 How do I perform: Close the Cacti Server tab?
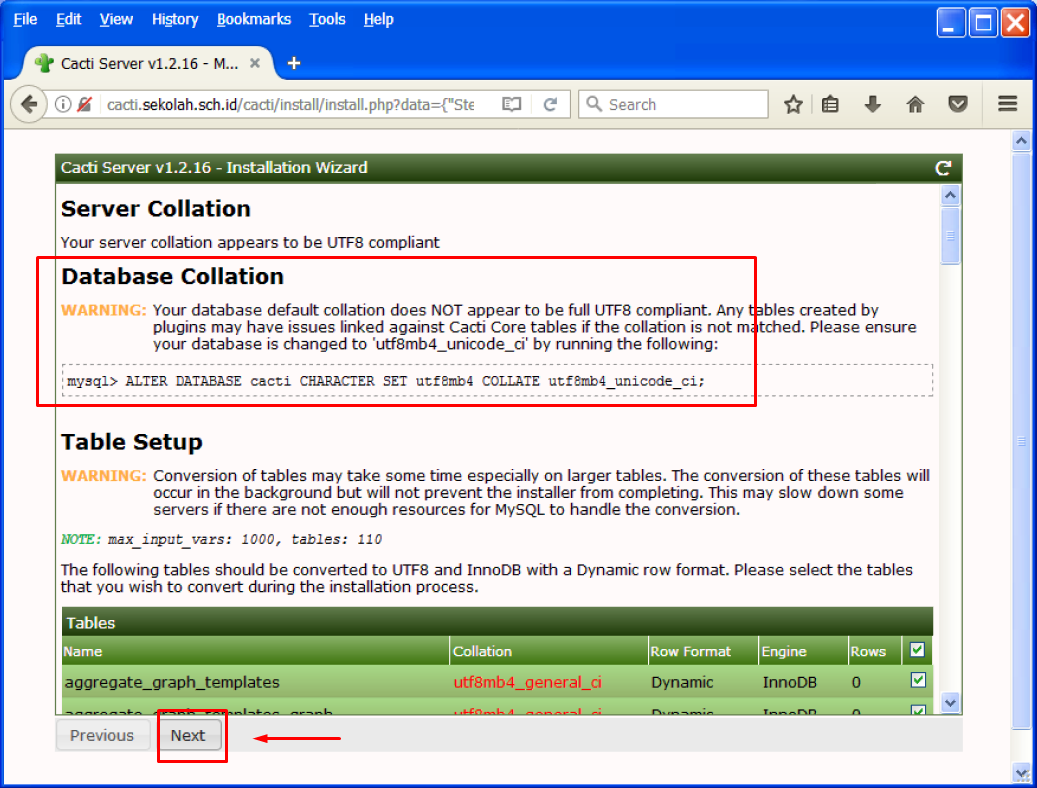(x=255, y=63)
